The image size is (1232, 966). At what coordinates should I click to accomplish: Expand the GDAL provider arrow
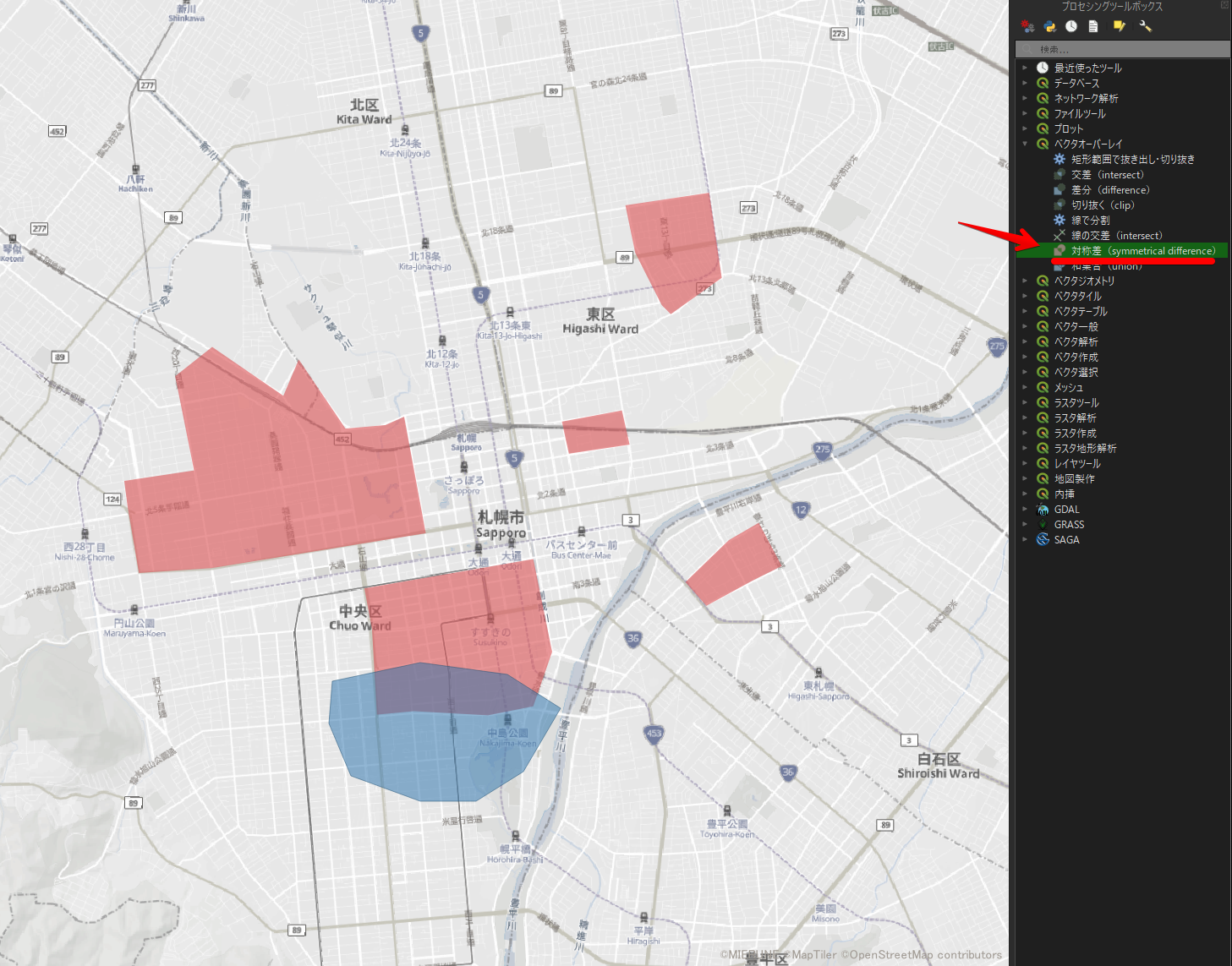pos(1026,509)
